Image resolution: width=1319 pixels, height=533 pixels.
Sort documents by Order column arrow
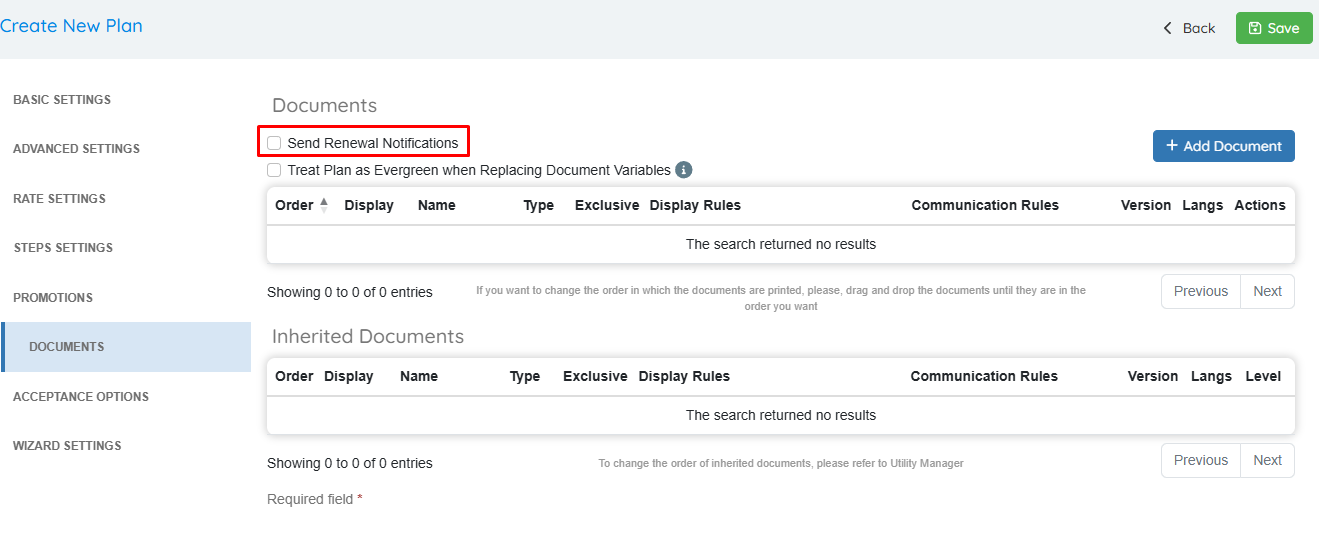[323, 205]
